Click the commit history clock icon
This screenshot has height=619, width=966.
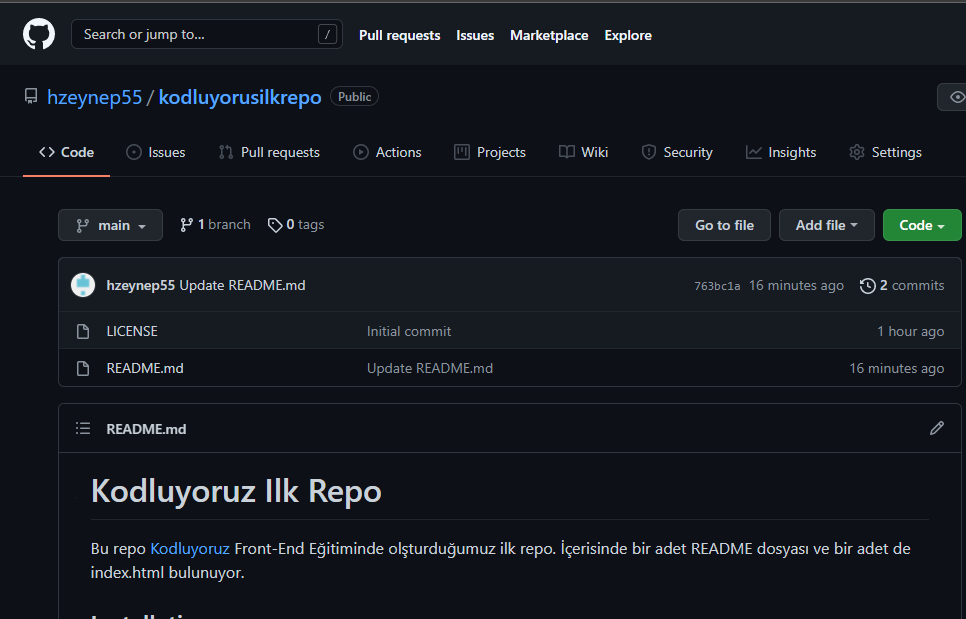pos(867,286)
